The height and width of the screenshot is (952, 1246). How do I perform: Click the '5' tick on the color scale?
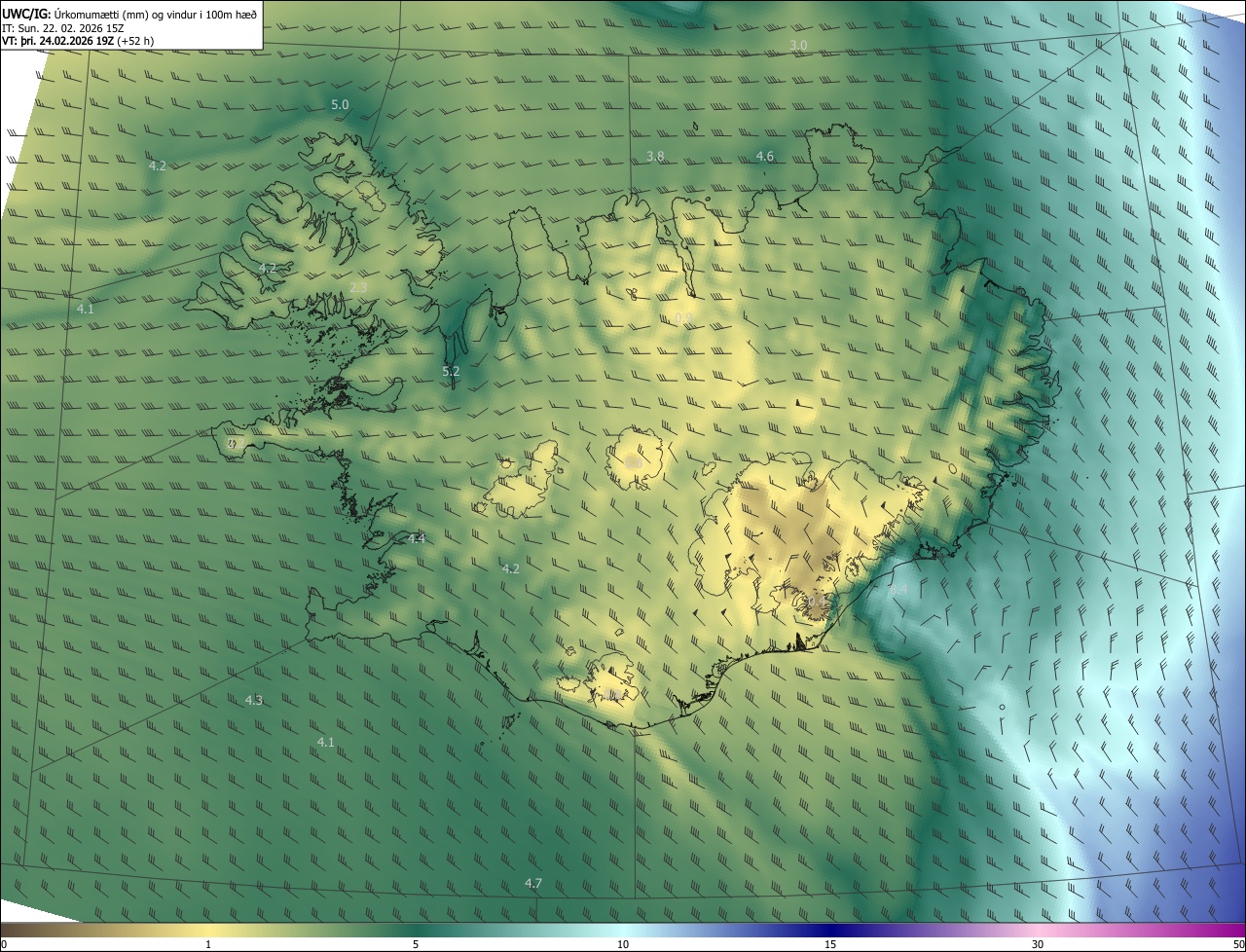click(416, 944)
